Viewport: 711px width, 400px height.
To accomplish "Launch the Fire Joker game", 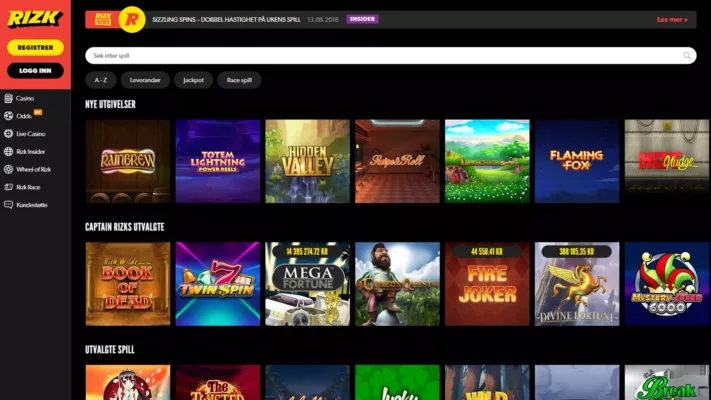I will 487,284.
